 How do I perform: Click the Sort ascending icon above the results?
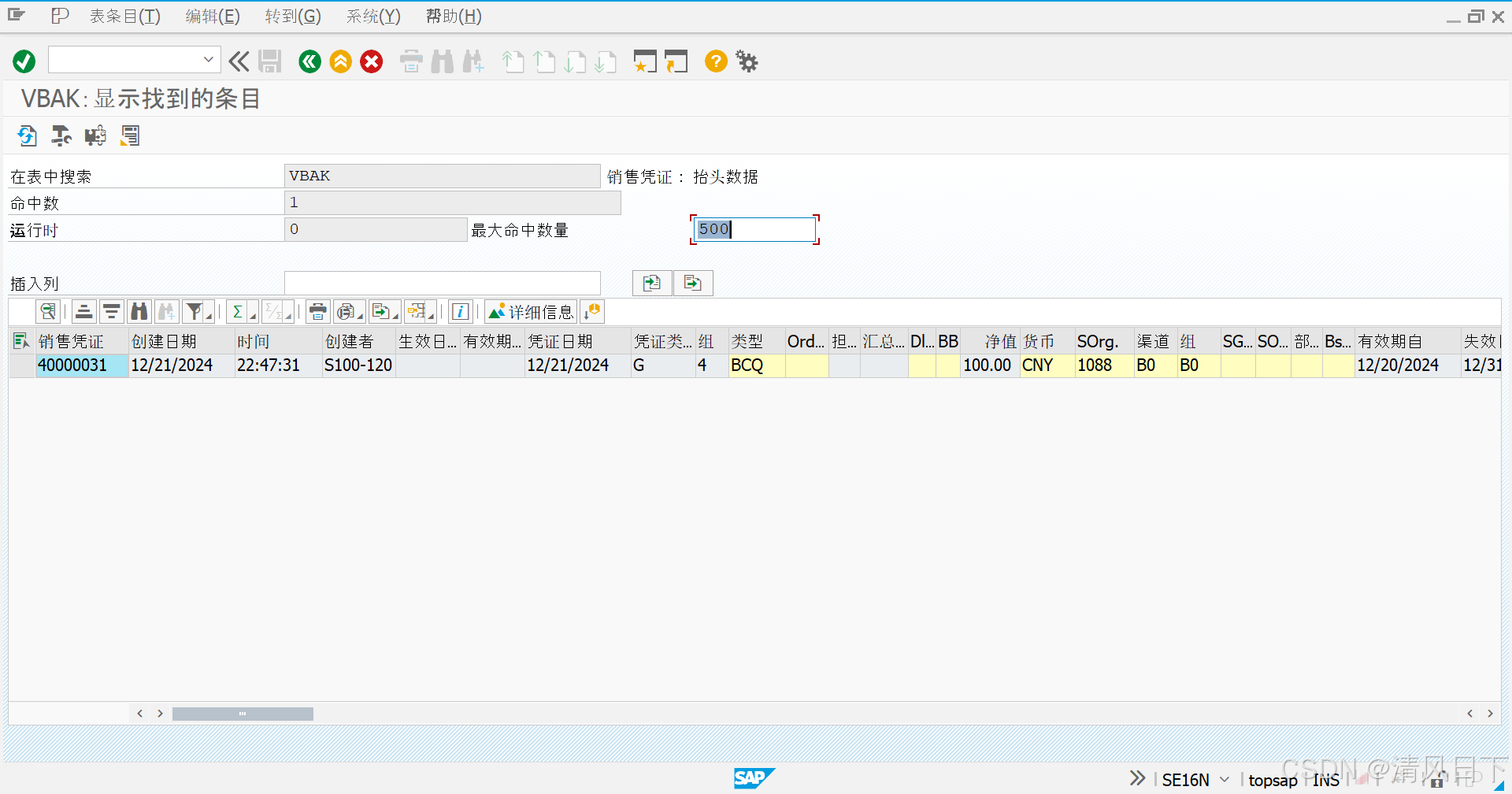click(x=83, y=310)
